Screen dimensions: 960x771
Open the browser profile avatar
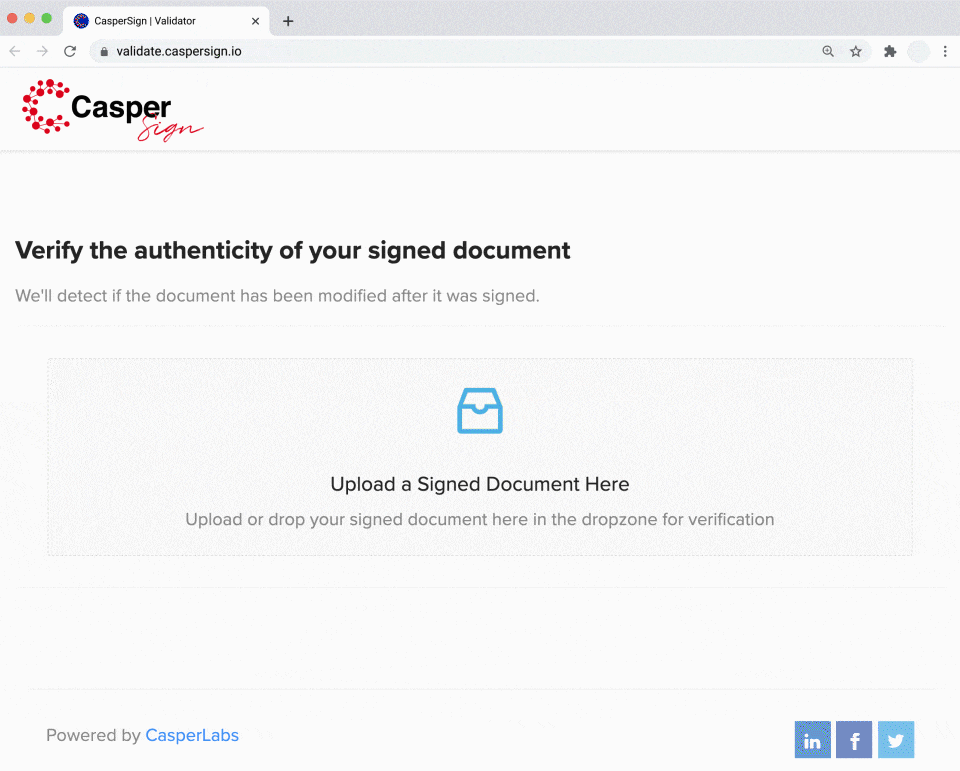click(918, 51)
